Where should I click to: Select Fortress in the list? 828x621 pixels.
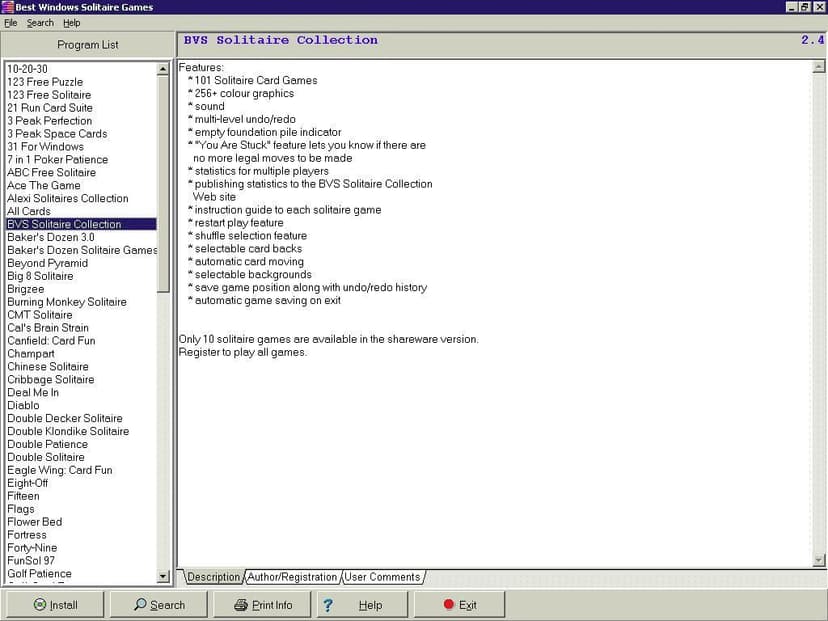(x=81, y=534)
